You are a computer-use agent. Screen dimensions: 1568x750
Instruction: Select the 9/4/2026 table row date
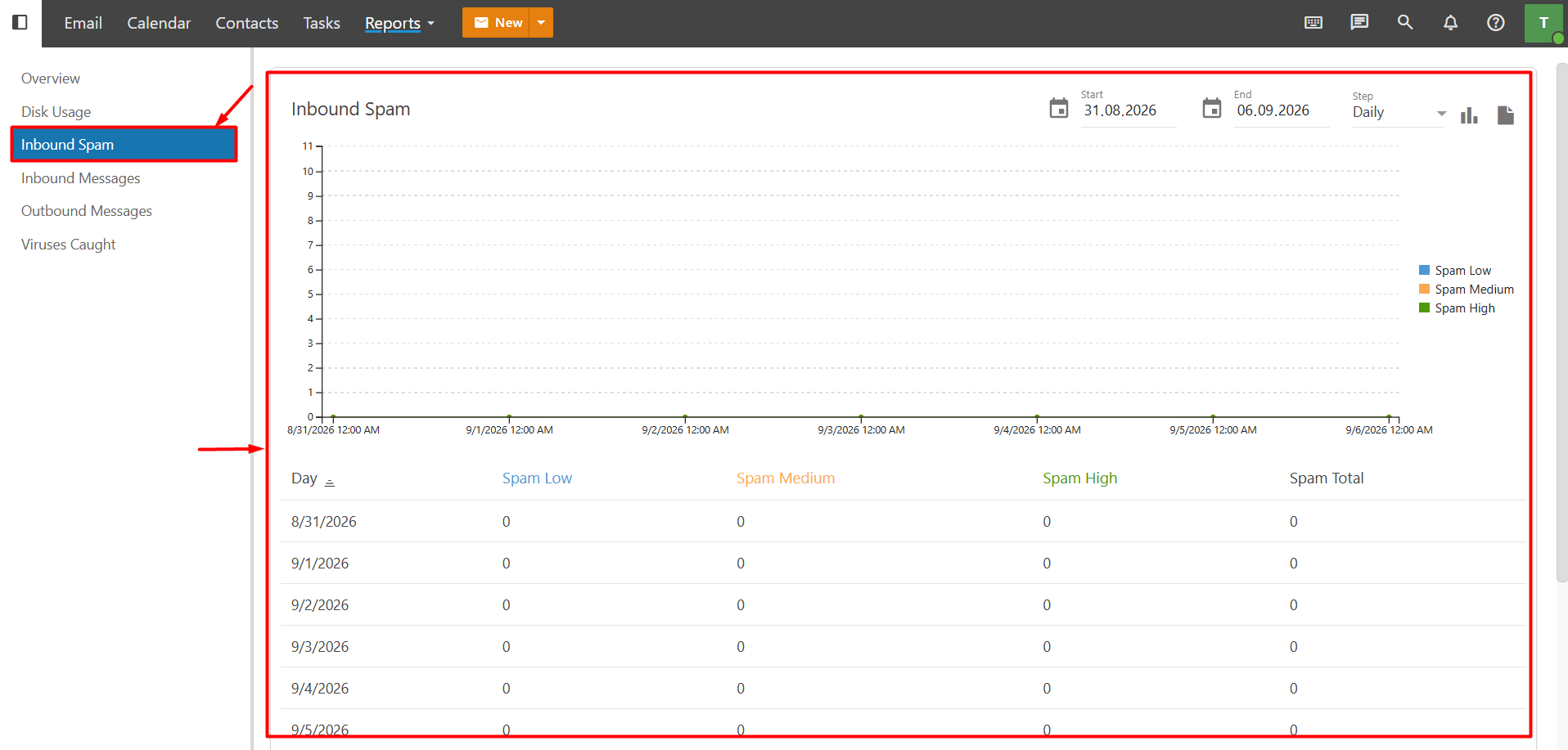(x=320, y=689)
